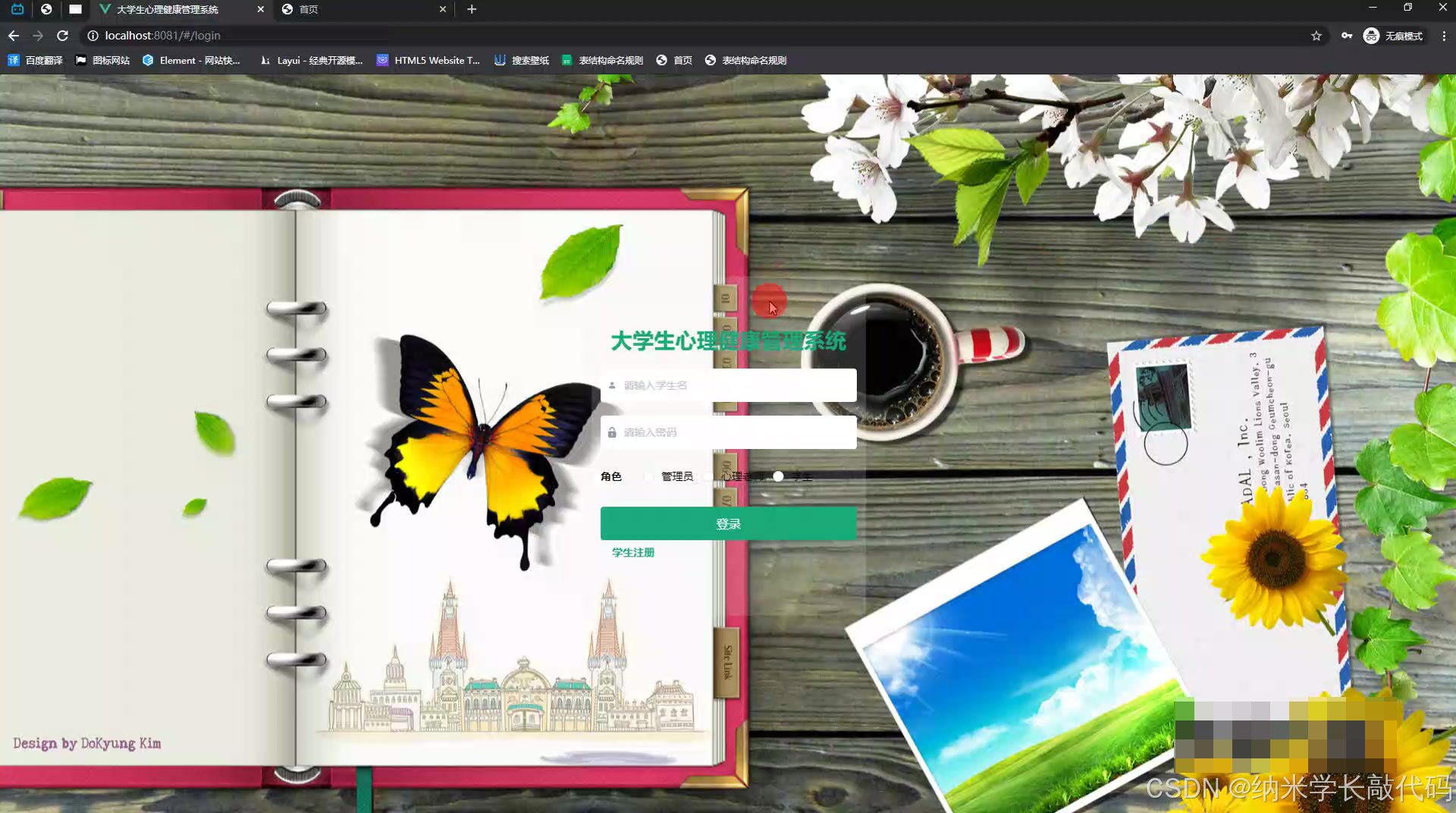
Task: Select the 管理员 role radio button
Action: 648,476
